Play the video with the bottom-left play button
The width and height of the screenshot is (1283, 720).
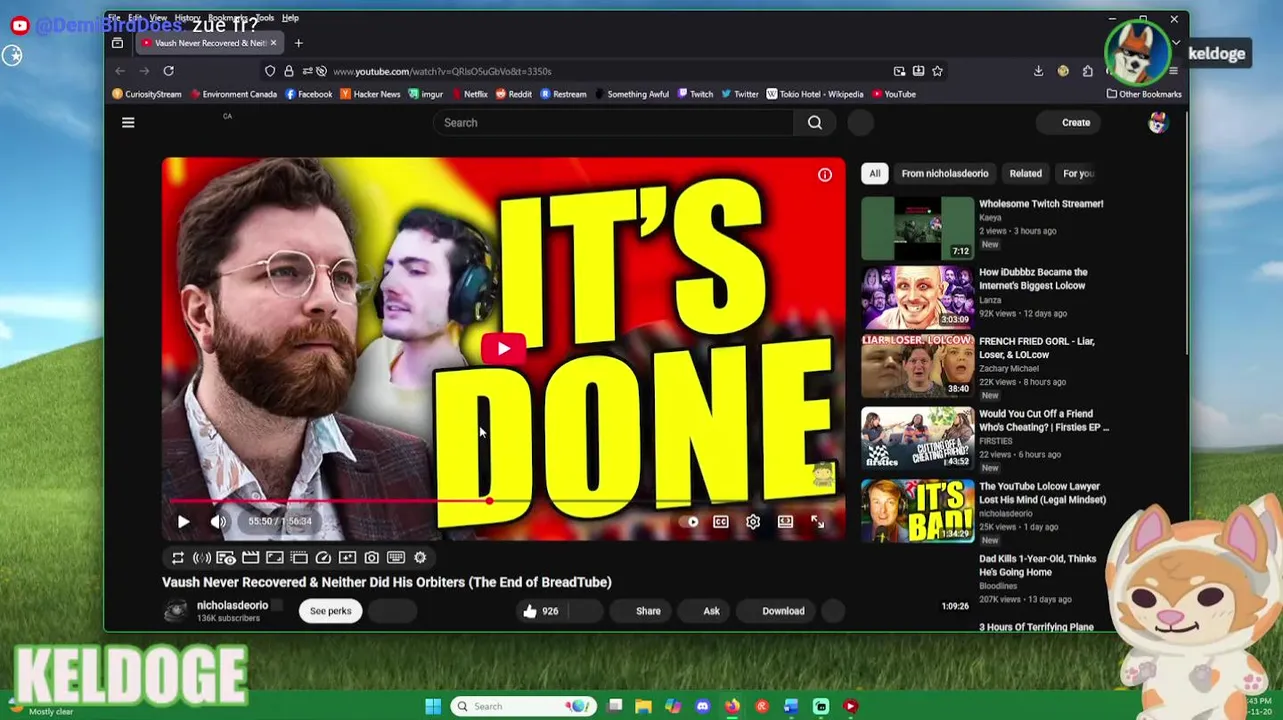[183, 522]
